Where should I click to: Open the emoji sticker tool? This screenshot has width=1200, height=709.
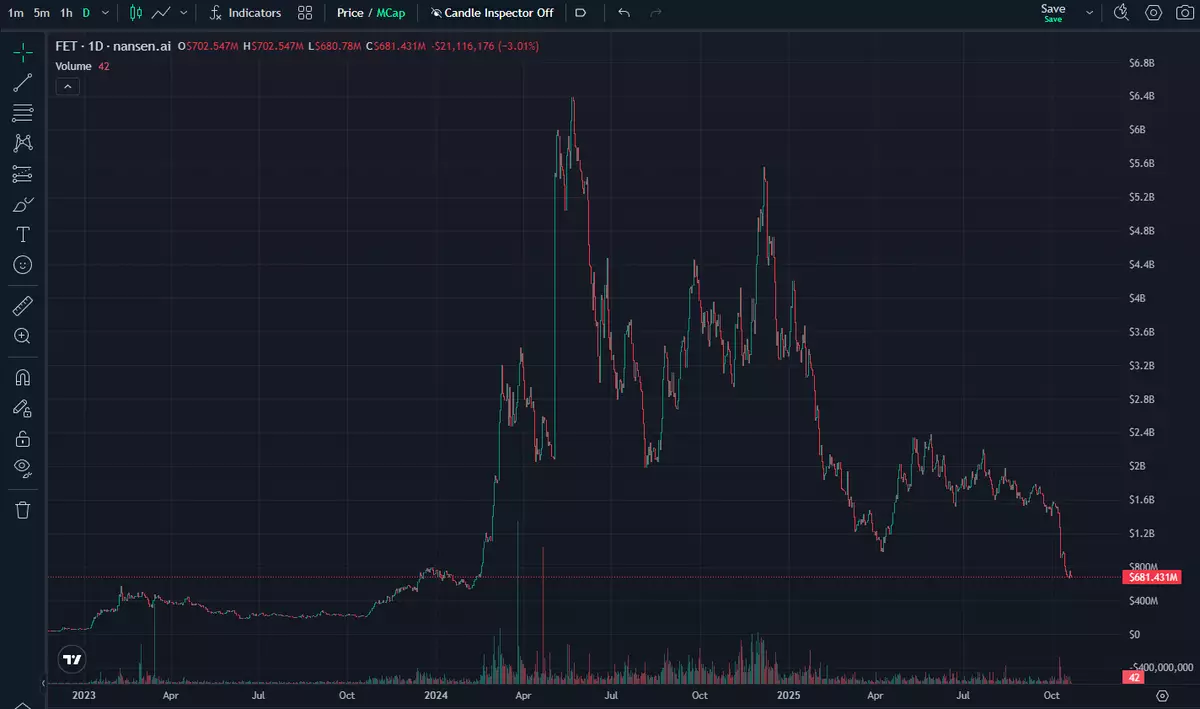[22, 265]
